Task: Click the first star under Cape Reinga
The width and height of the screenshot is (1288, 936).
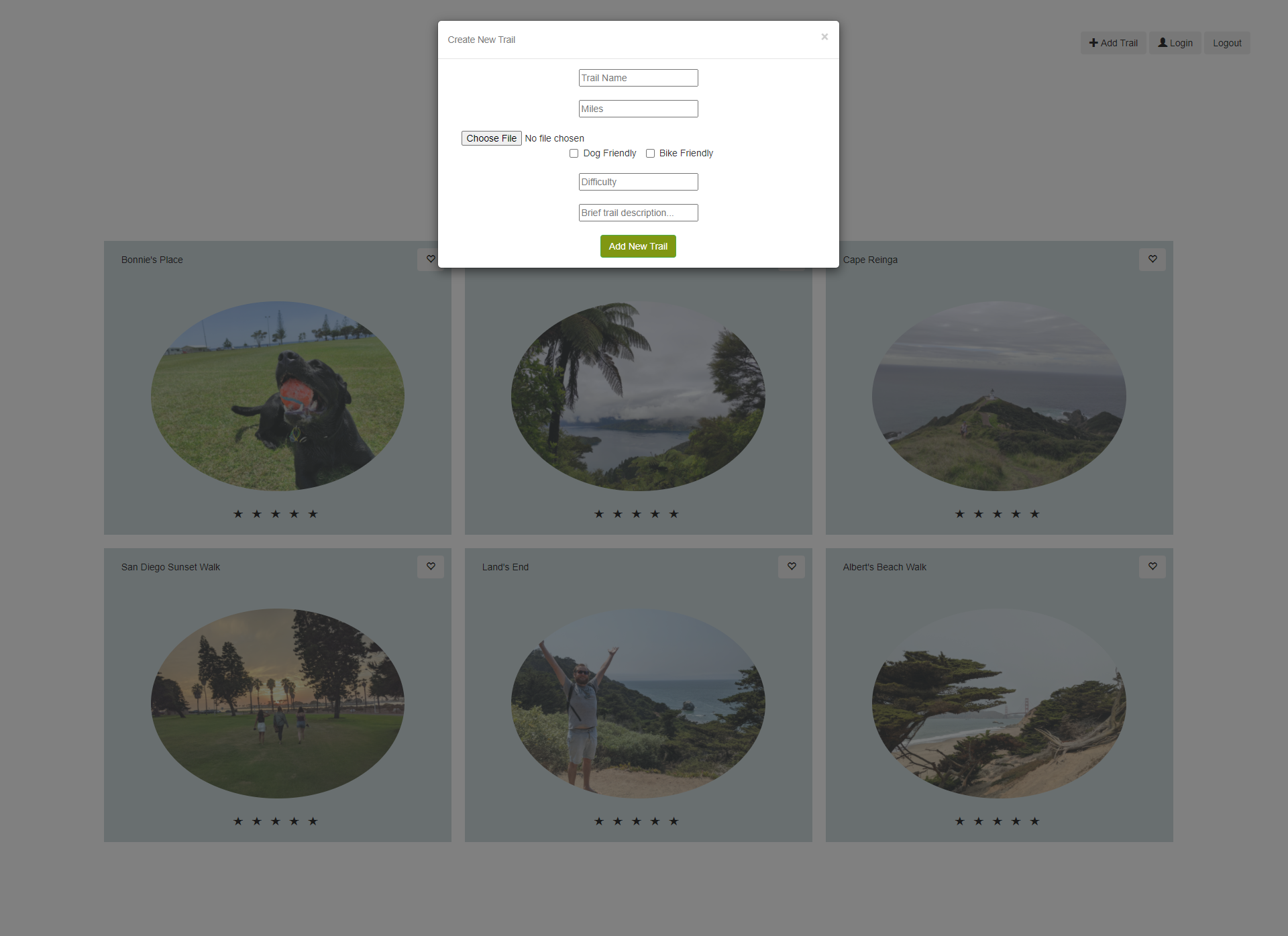Action: point(960,514)
